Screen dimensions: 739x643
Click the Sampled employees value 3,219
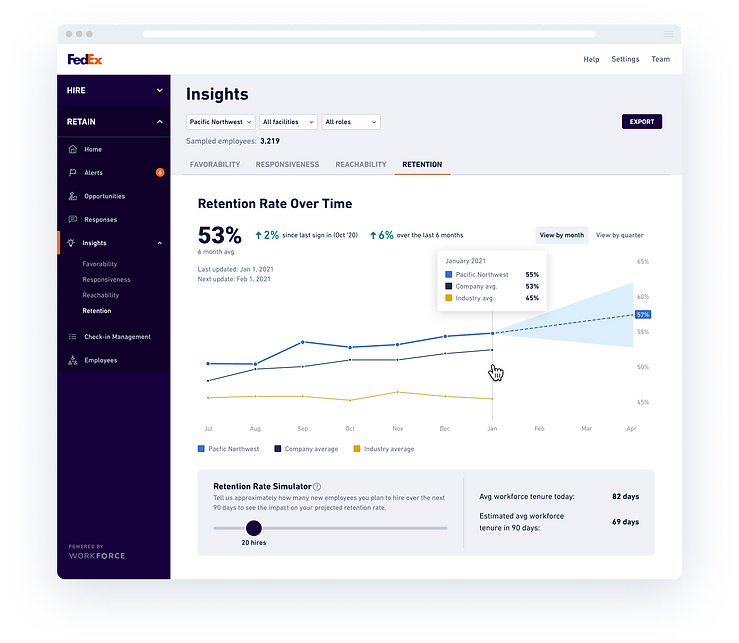coord(270,141)
